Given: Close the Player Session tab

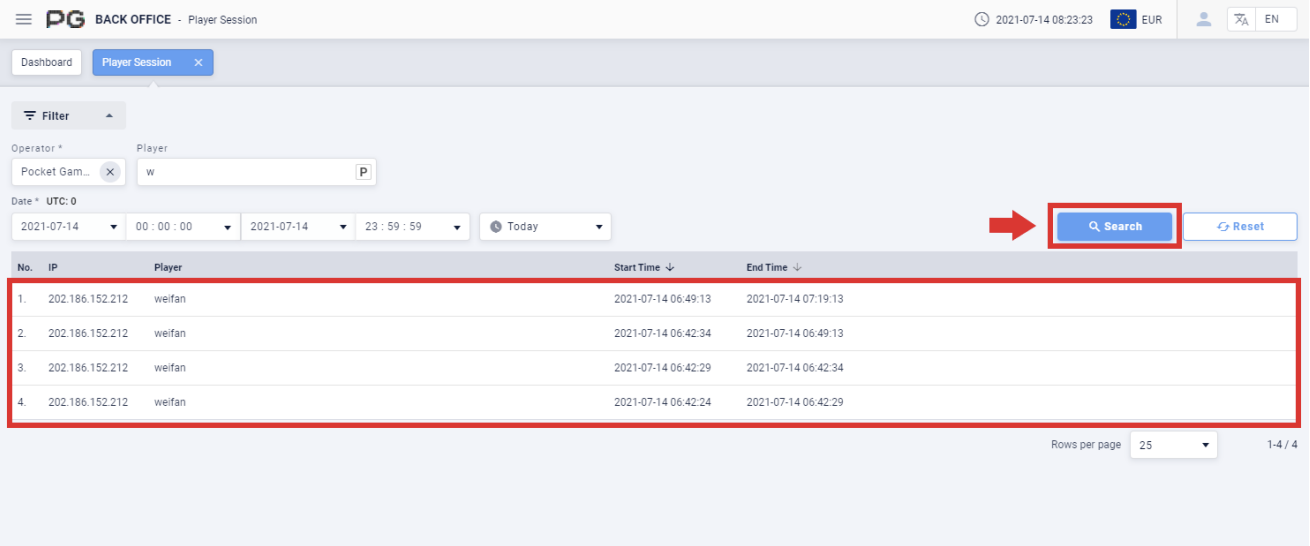Looking at the screenshot, I should [x=198, y=62].
